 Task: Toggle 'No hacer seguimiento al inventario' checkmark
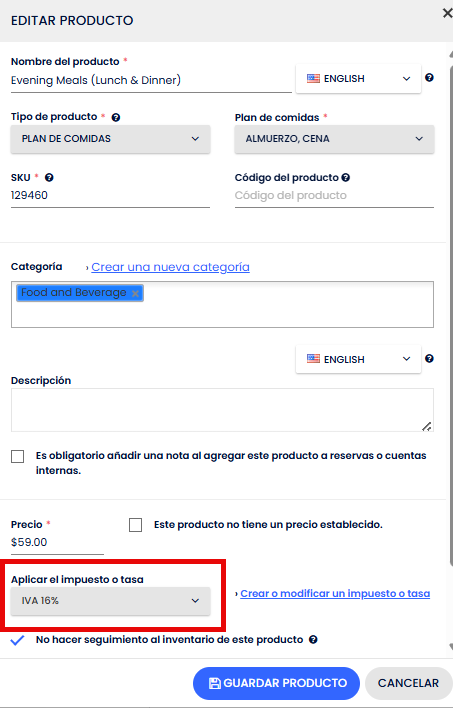coord(17,640)
